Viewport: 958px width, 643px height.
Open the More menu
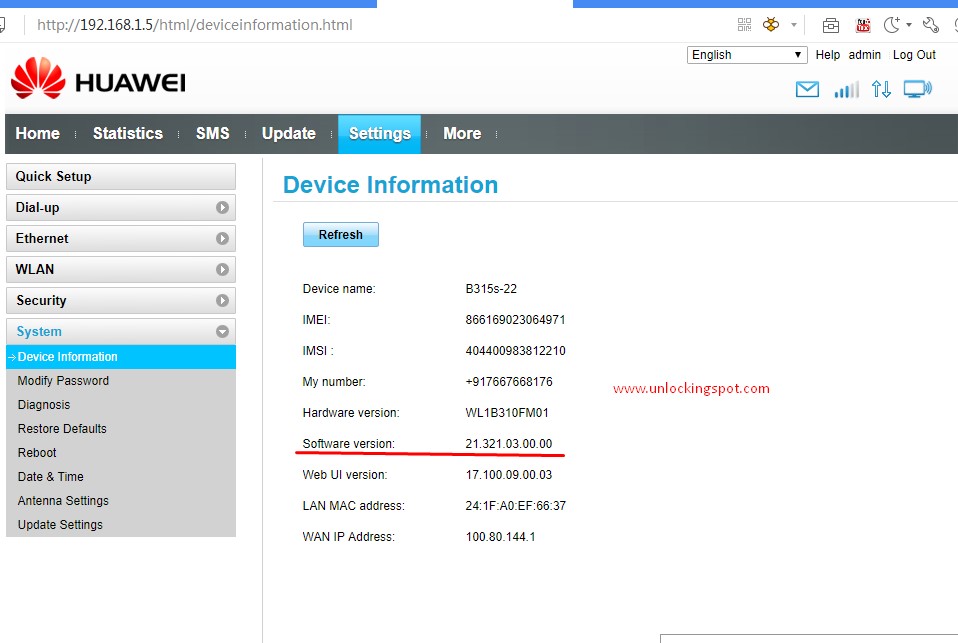coord(462,133)
